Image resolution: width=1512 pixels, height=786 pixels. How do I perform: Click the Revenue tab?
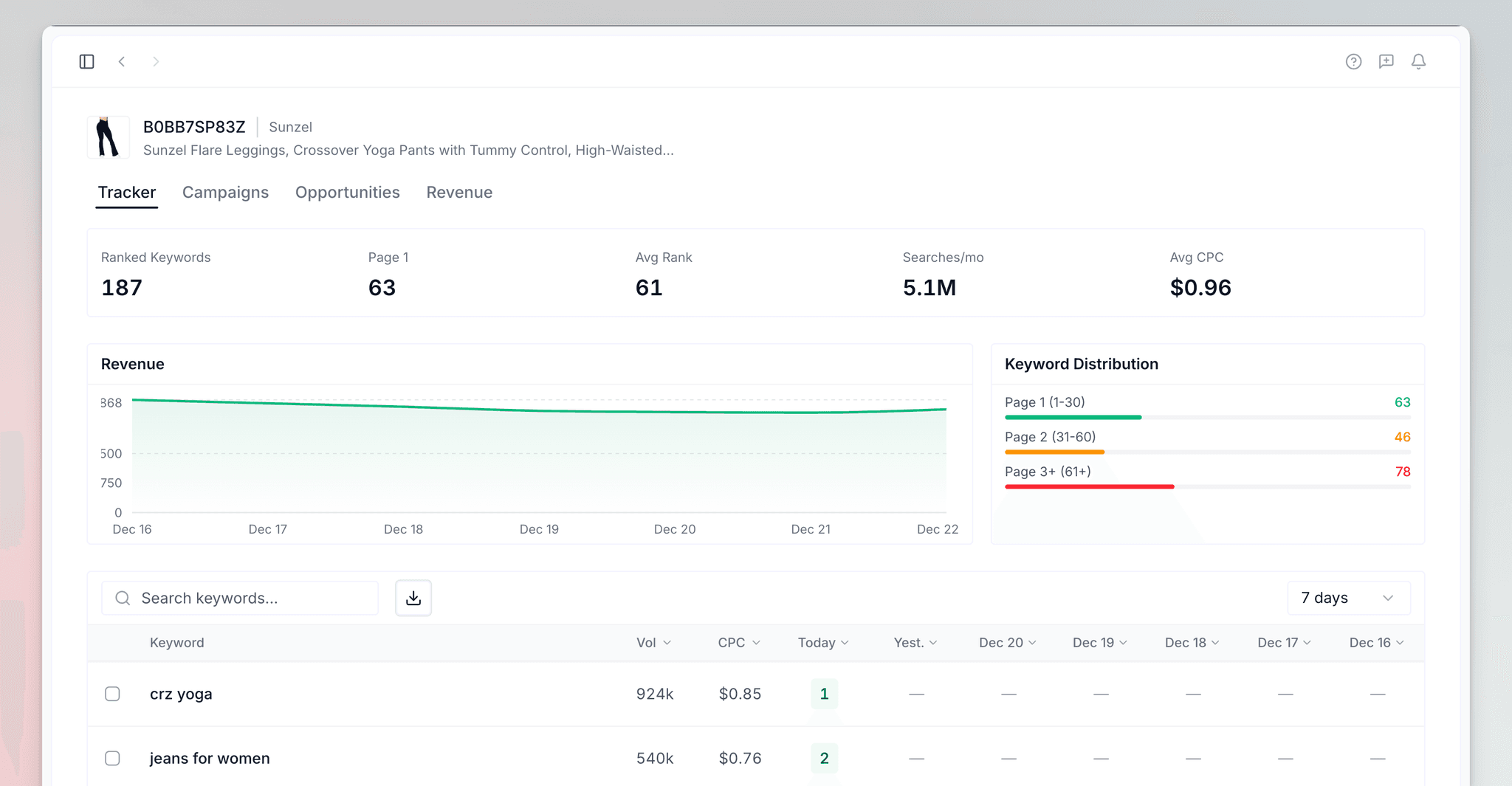tap(459, 192)
